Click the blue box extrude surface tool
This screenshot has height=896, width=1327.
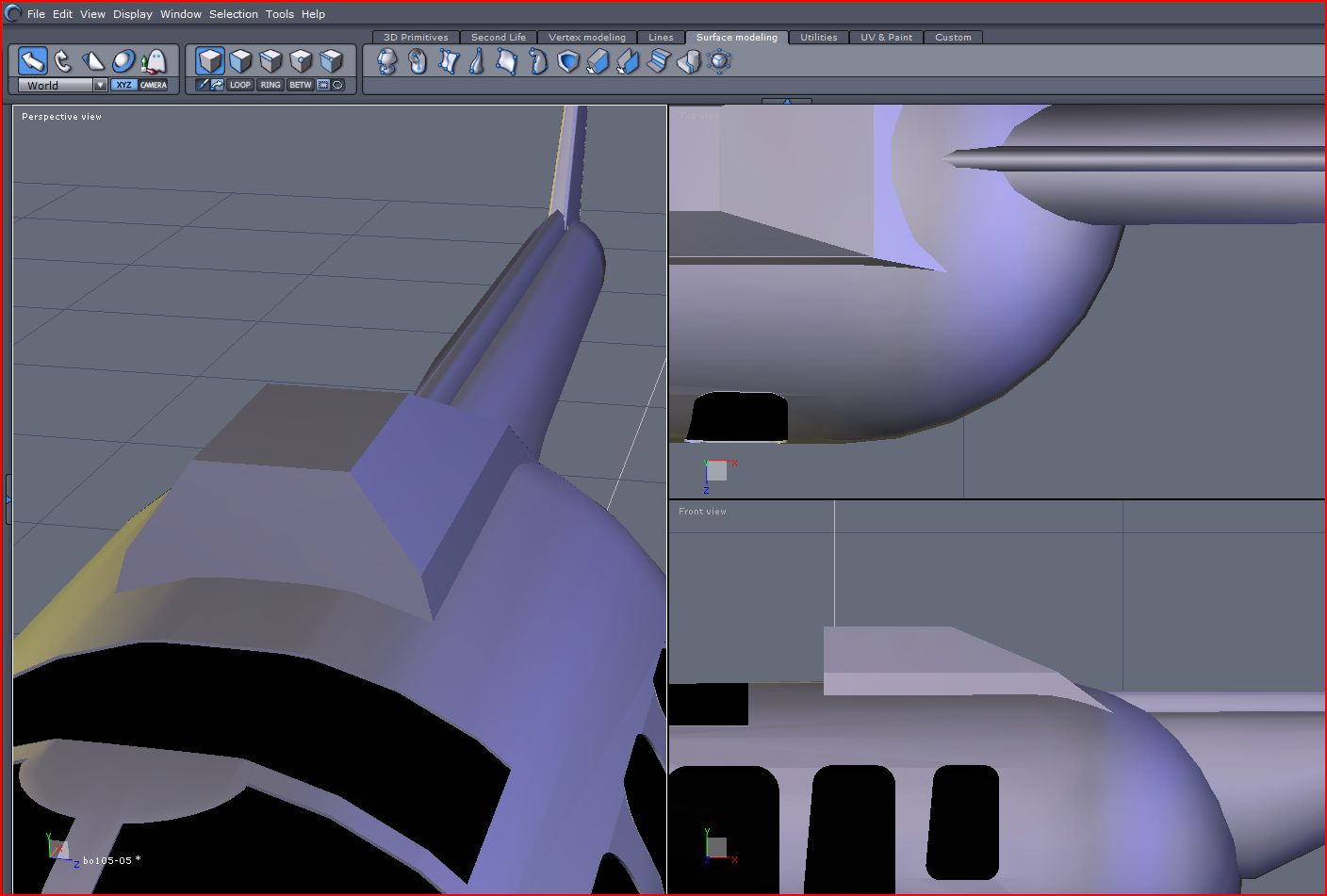598,62
